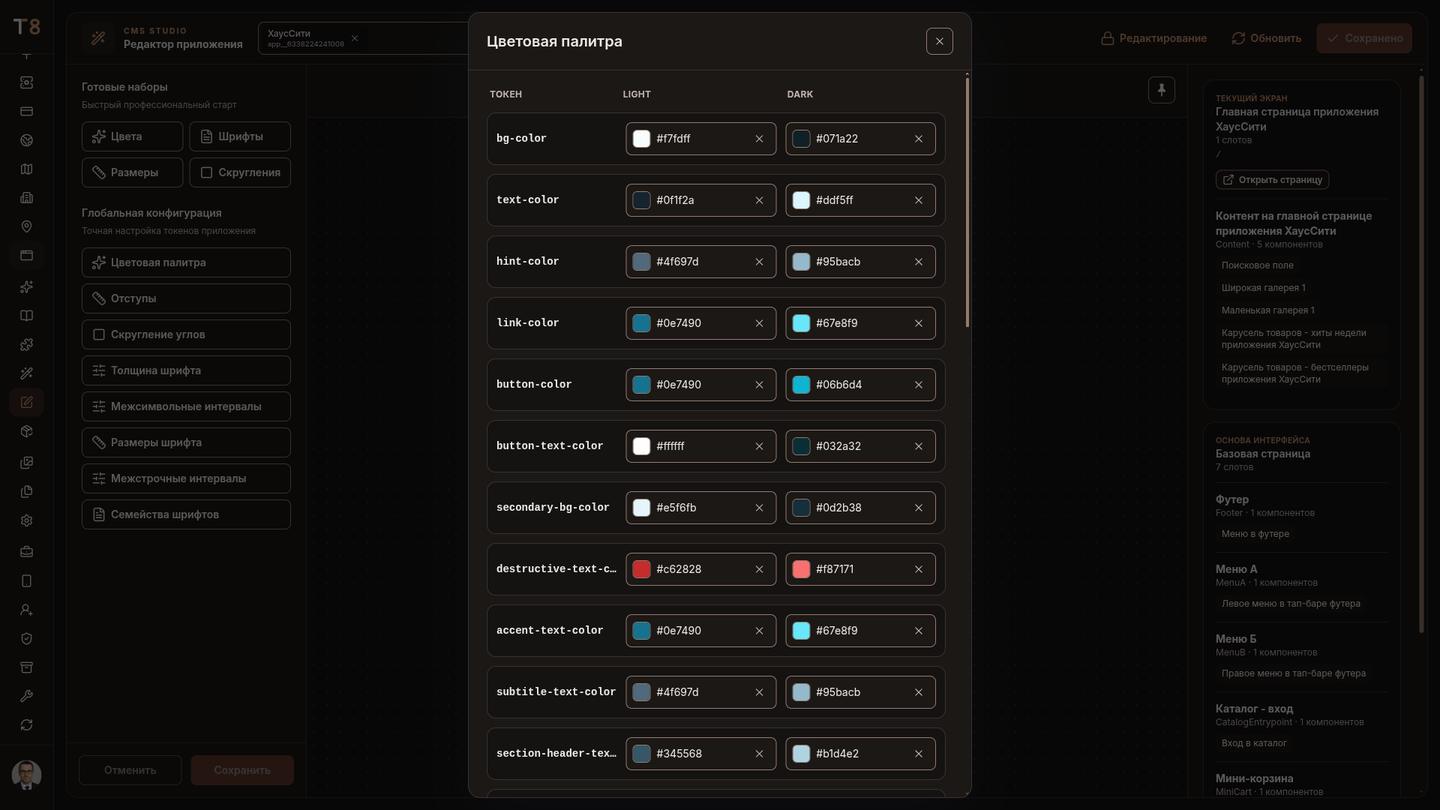The image size is (1440, 810).
Task: Edit the dark hint-color hex field
Action: click(x=860, y=262)
